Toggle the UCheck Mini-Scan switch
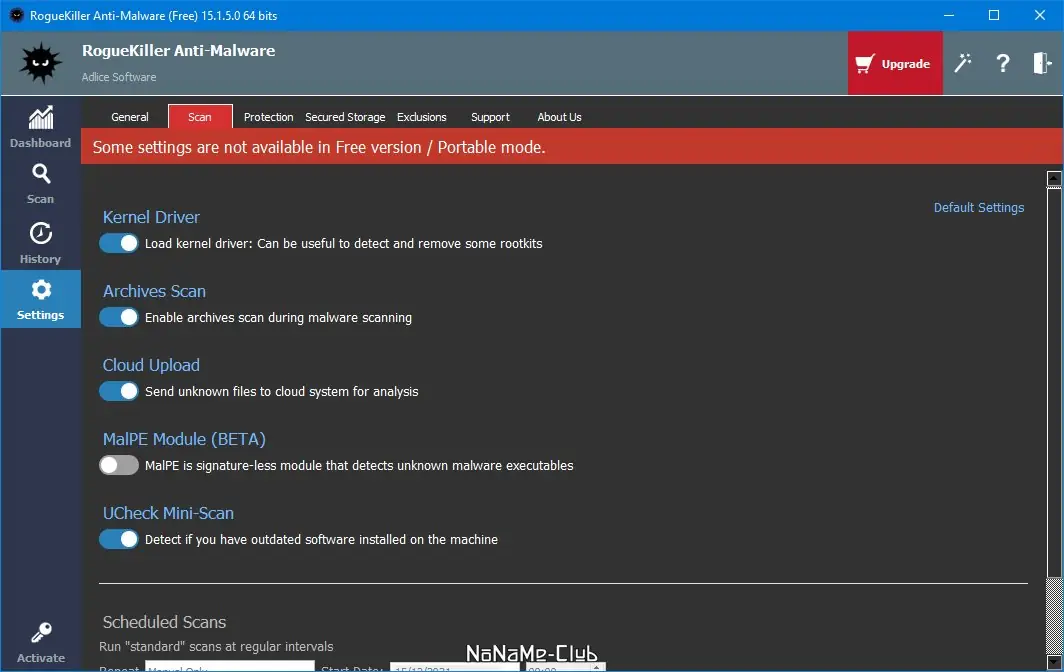This screenshot has height=672, width=1064. coord(119,539)
